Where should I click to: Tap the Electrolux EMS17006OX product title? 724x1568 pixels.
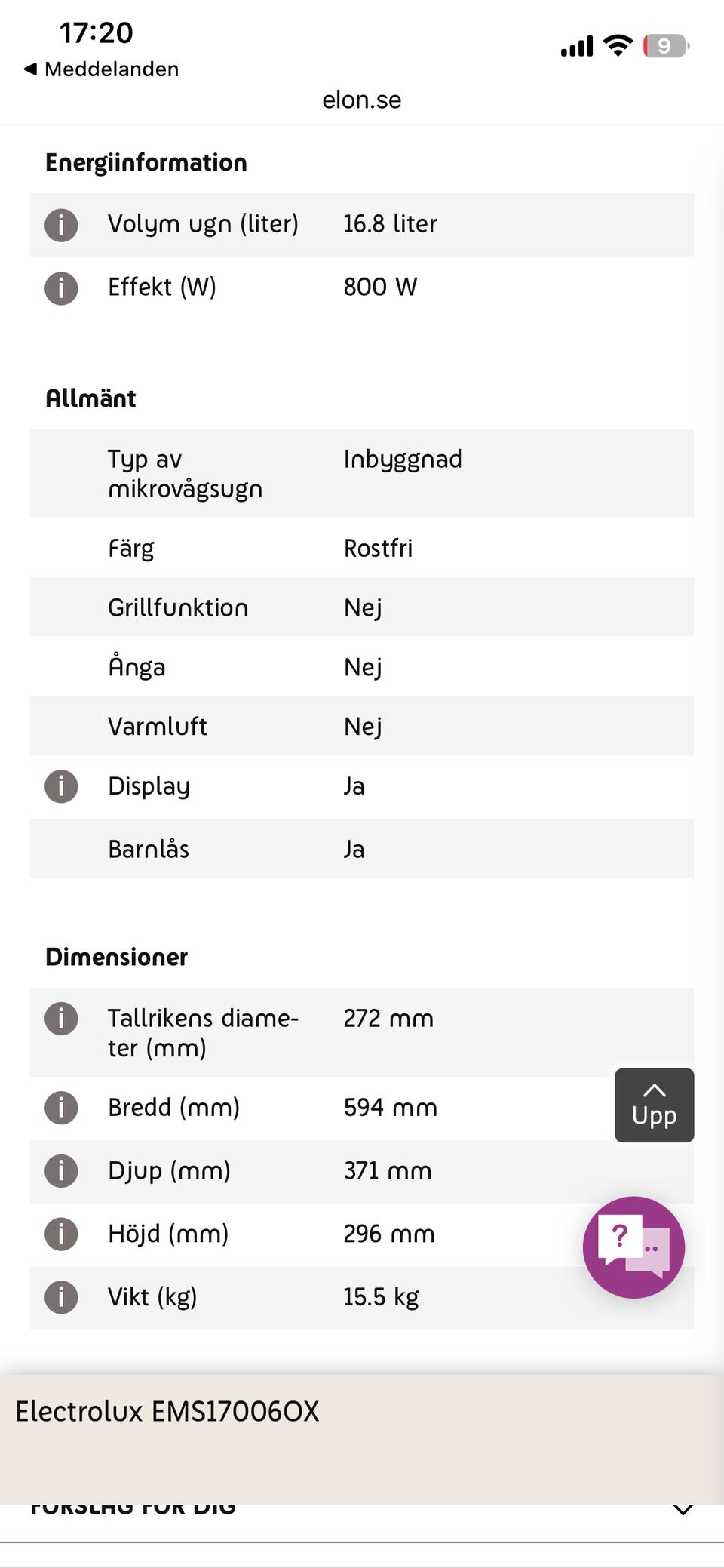click(x=167, y=1411)
